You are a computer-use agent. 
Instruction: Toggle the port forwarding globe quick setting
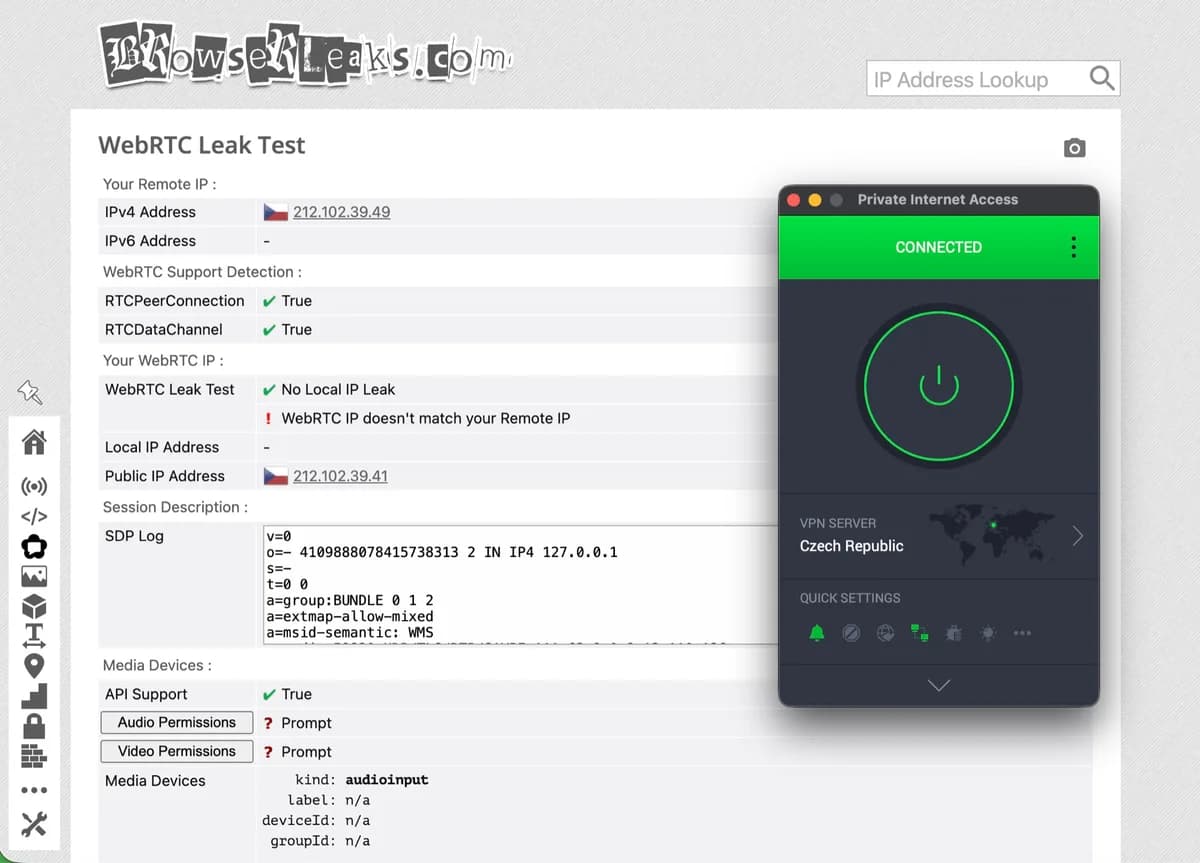[x=885, y=633]
